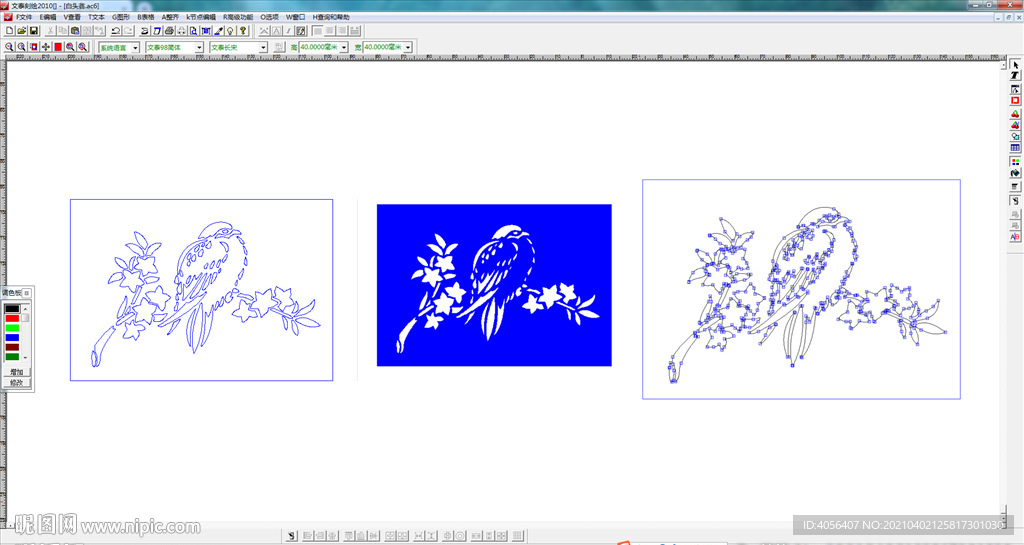Click the grid icon ending the bottom toolbar
The height and width of the screenshot is (545, 1024).
pyautogui.click(x=518, y=536)
